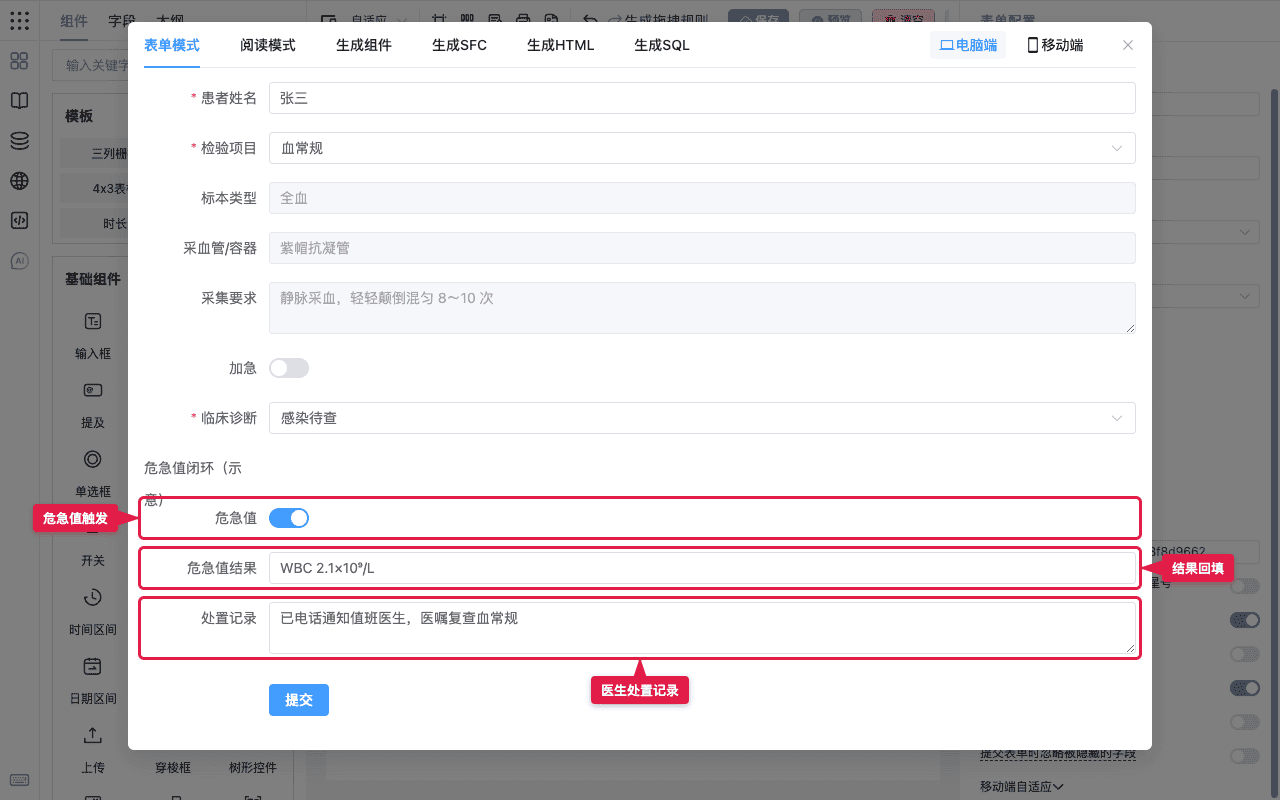Open the 生成组件 tab
This screenshot has width=1280, height=800.
[x=364, y=45]
